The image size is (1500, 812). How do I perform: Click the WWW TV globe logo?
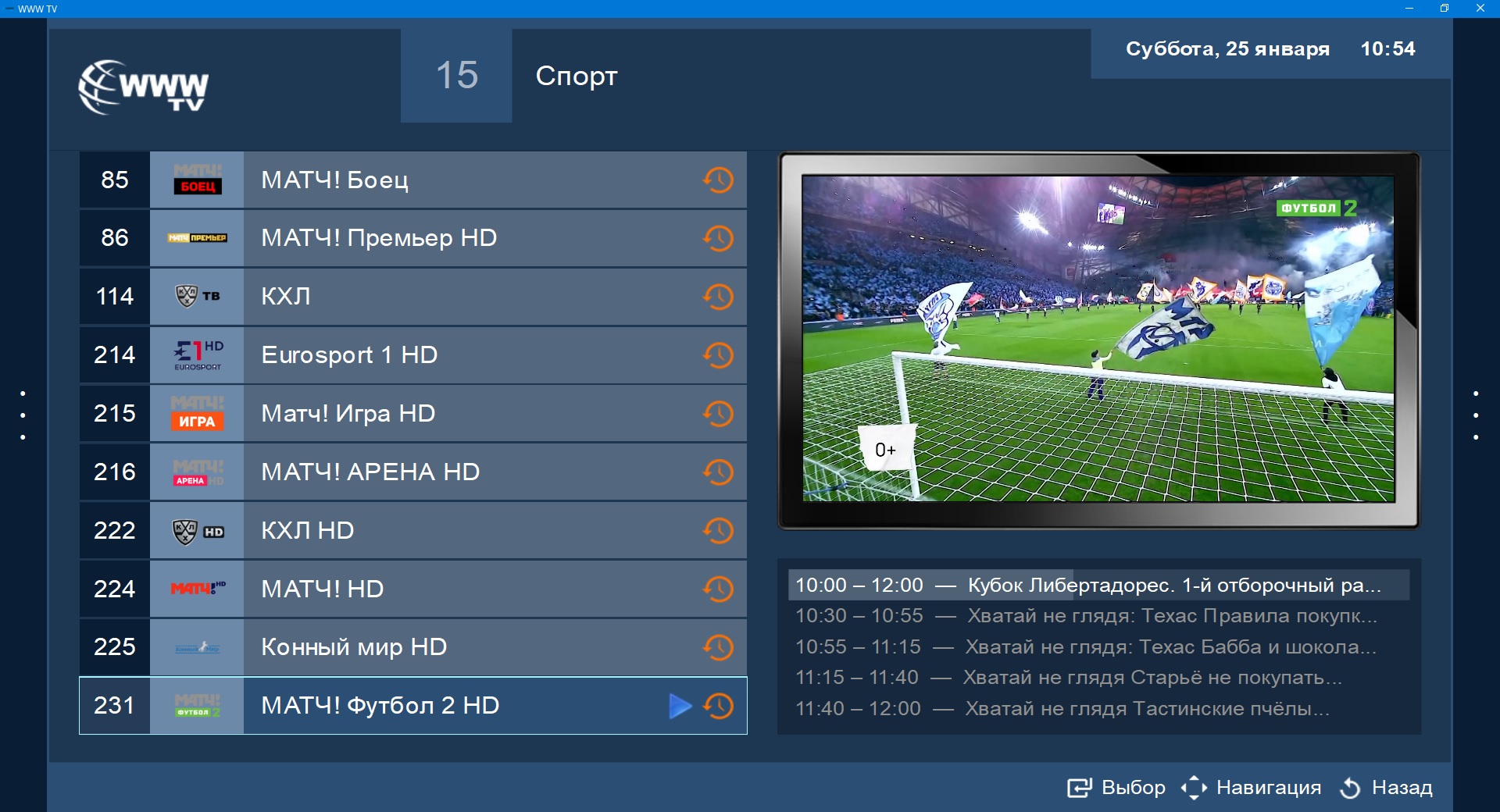[144, 87]
